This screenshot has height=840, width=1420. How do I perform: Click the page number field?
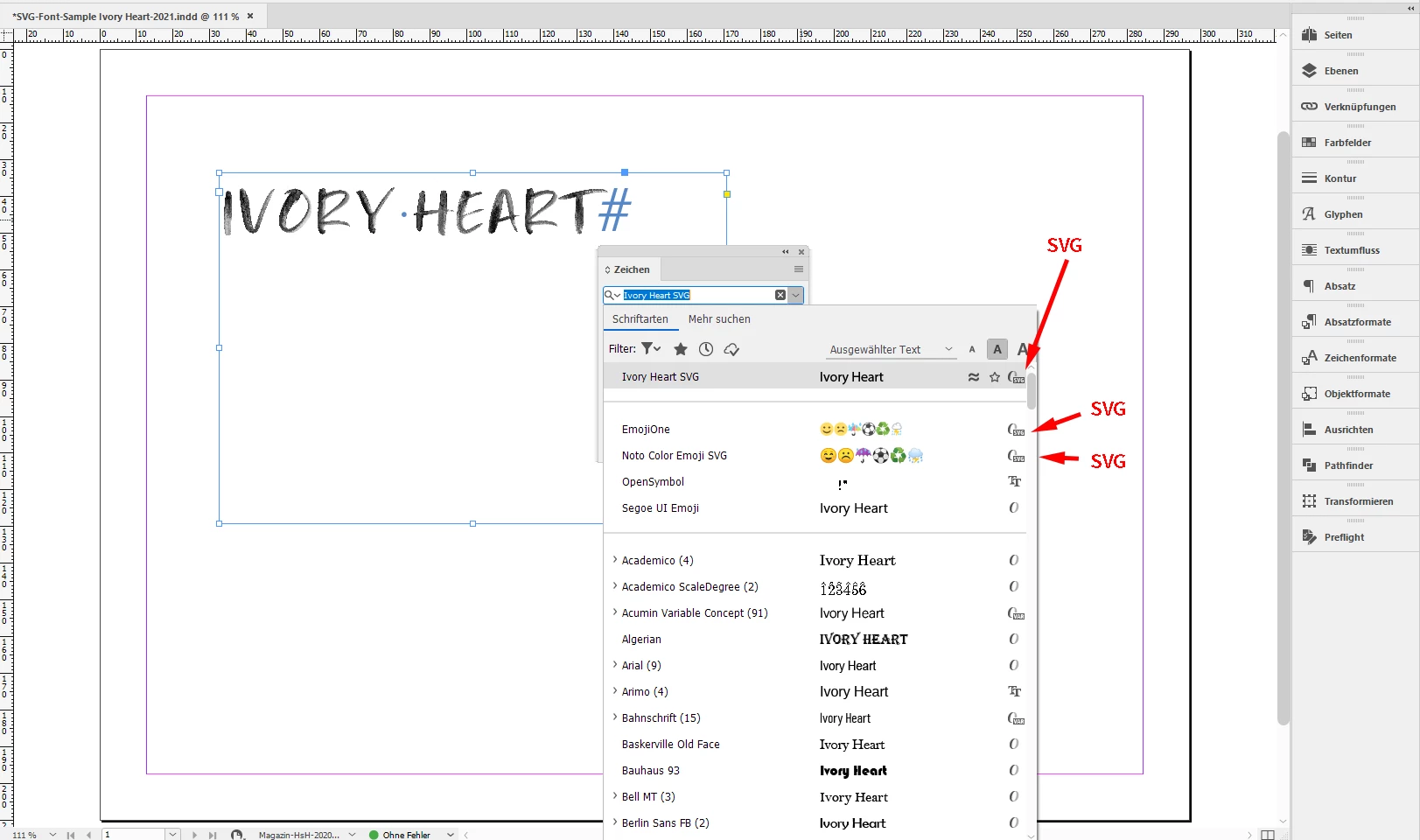point(134,835)
